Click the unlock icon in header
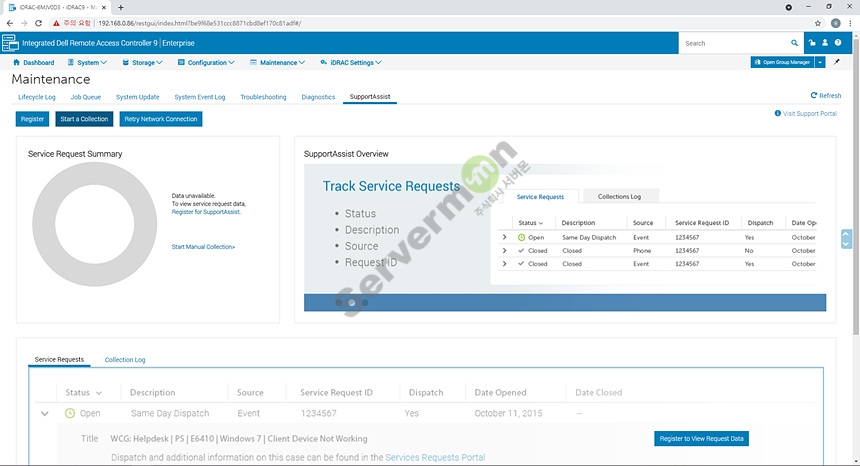Viewport: 860px width, 466px height. [x=812, y=43]
